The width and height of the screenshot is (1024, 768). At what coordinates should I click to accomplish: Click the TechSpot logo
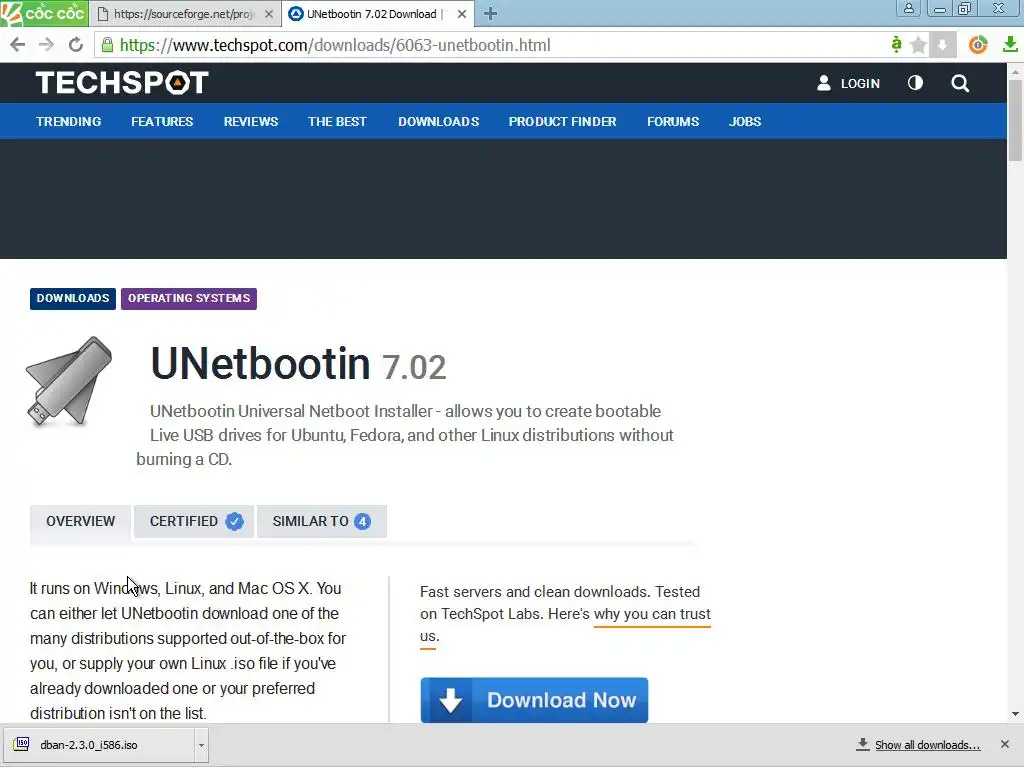pyautogui.click(x=122, y=83)
